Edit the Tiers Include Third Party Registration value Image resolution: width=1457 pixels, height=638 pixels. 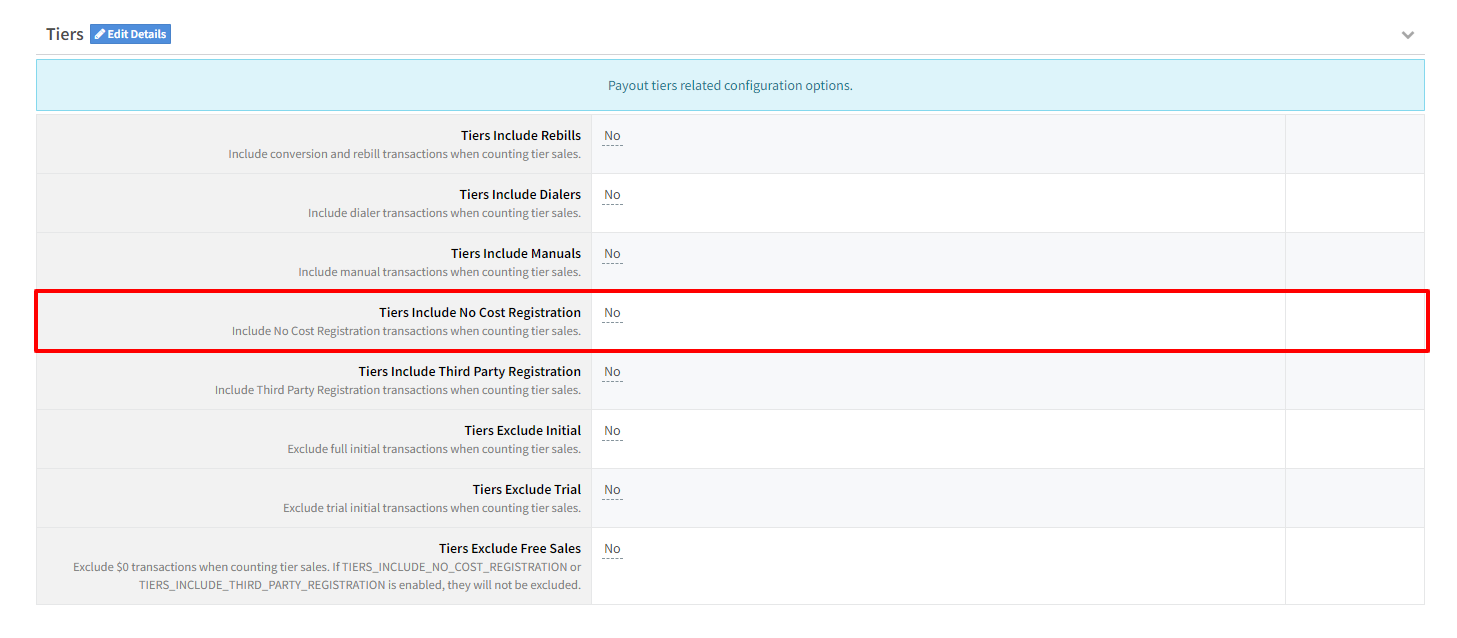tap(612, 372)
